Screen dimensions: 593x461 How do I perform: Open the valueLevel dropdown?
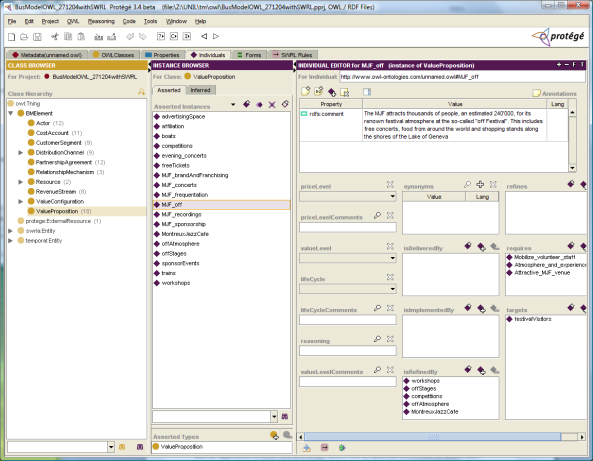[x=393, y=258]
